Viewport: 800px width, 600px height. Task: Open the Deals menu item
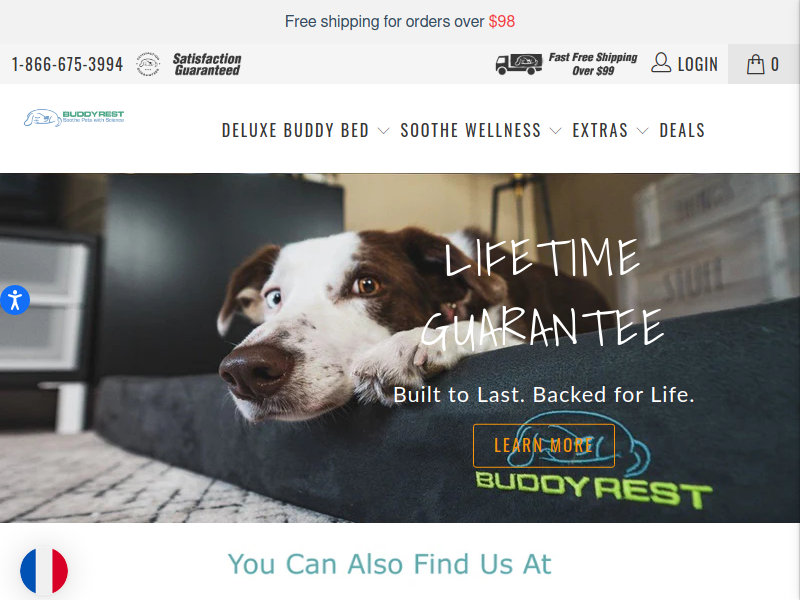tap(682, 130)
